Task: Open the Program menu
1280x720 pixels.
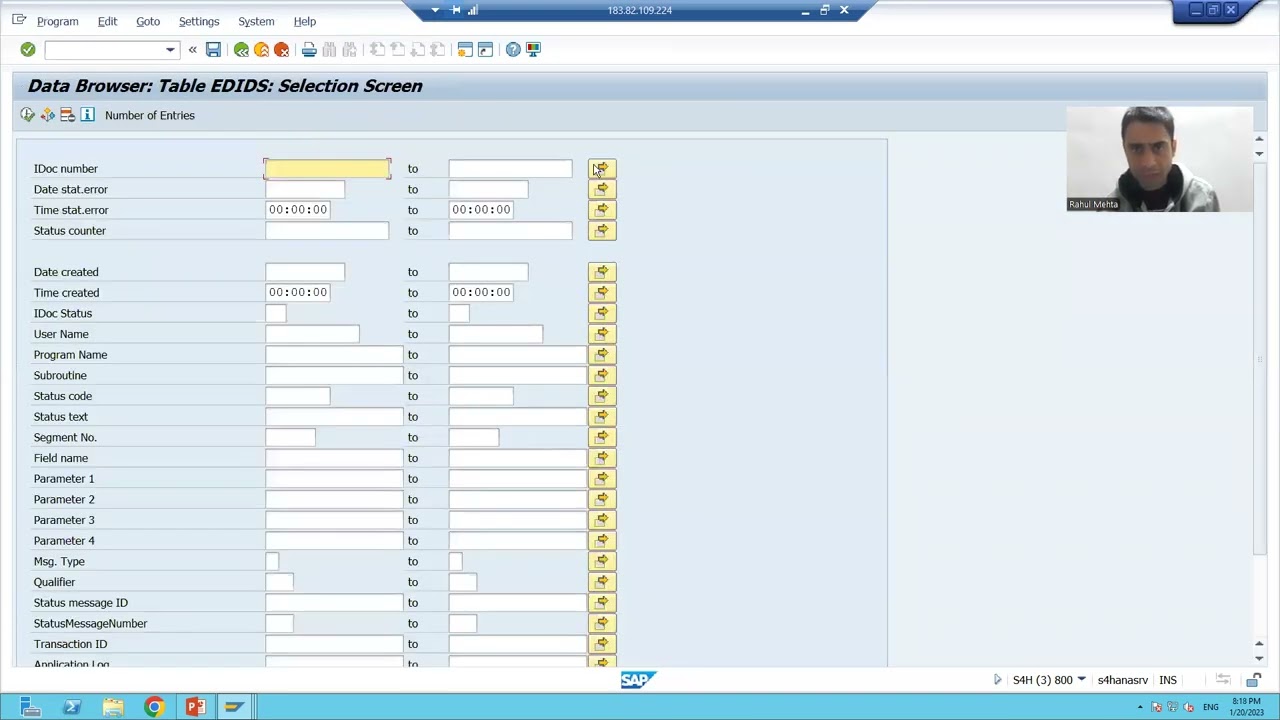Action: [x=57, y=21]
